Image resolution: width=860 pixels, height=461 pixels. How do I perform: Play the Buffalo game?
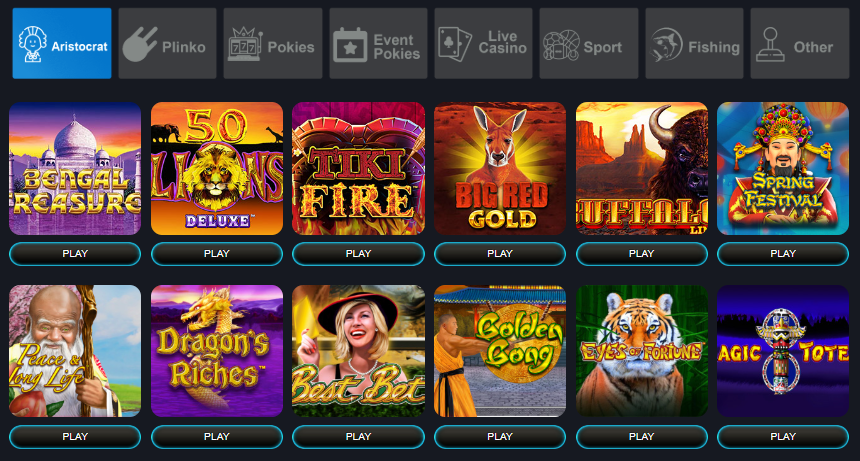point(642,254)
